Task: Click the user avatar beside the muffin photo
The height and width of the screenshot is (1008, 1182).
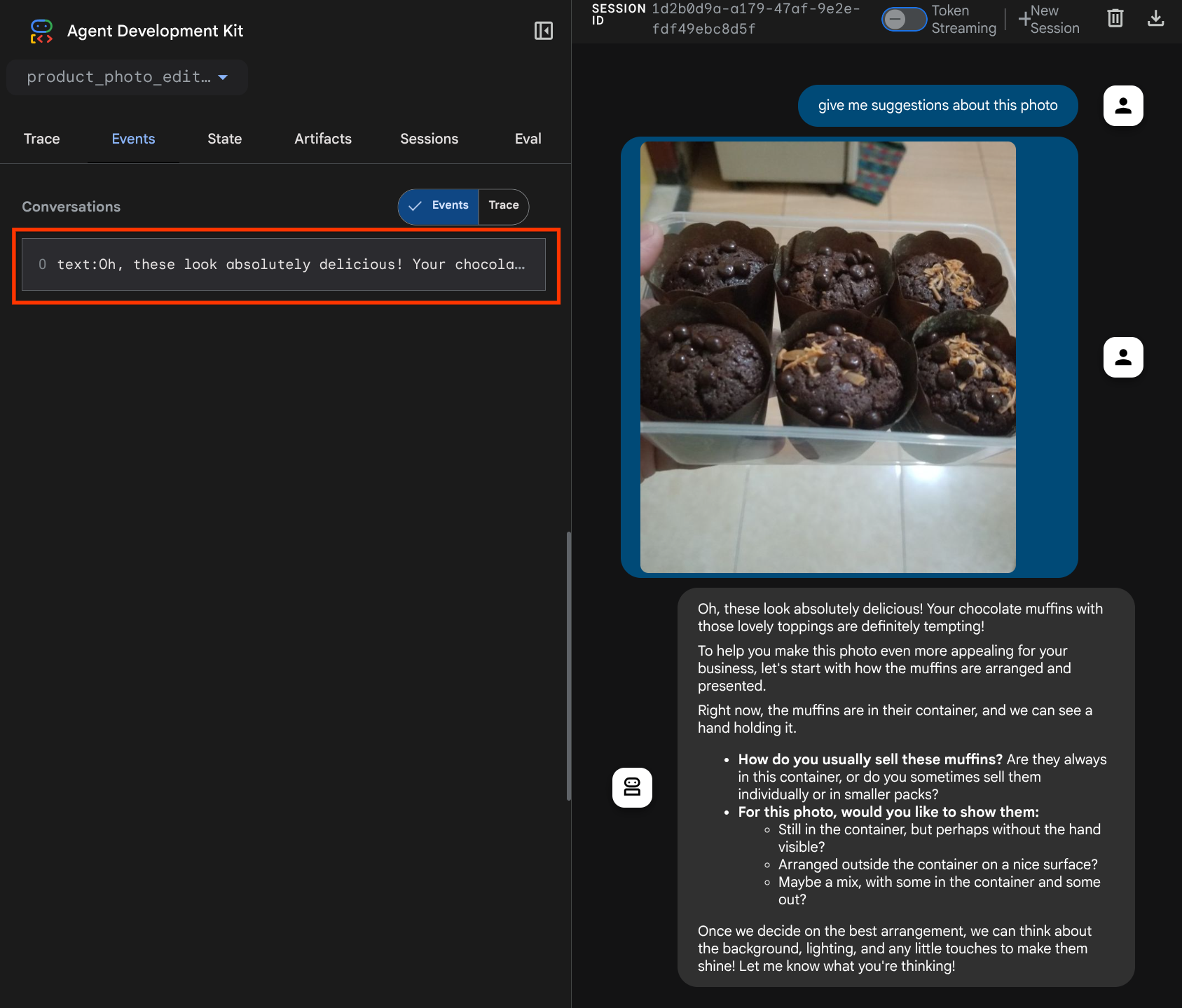Action: pyautogui.click(x=1122, y=357)
